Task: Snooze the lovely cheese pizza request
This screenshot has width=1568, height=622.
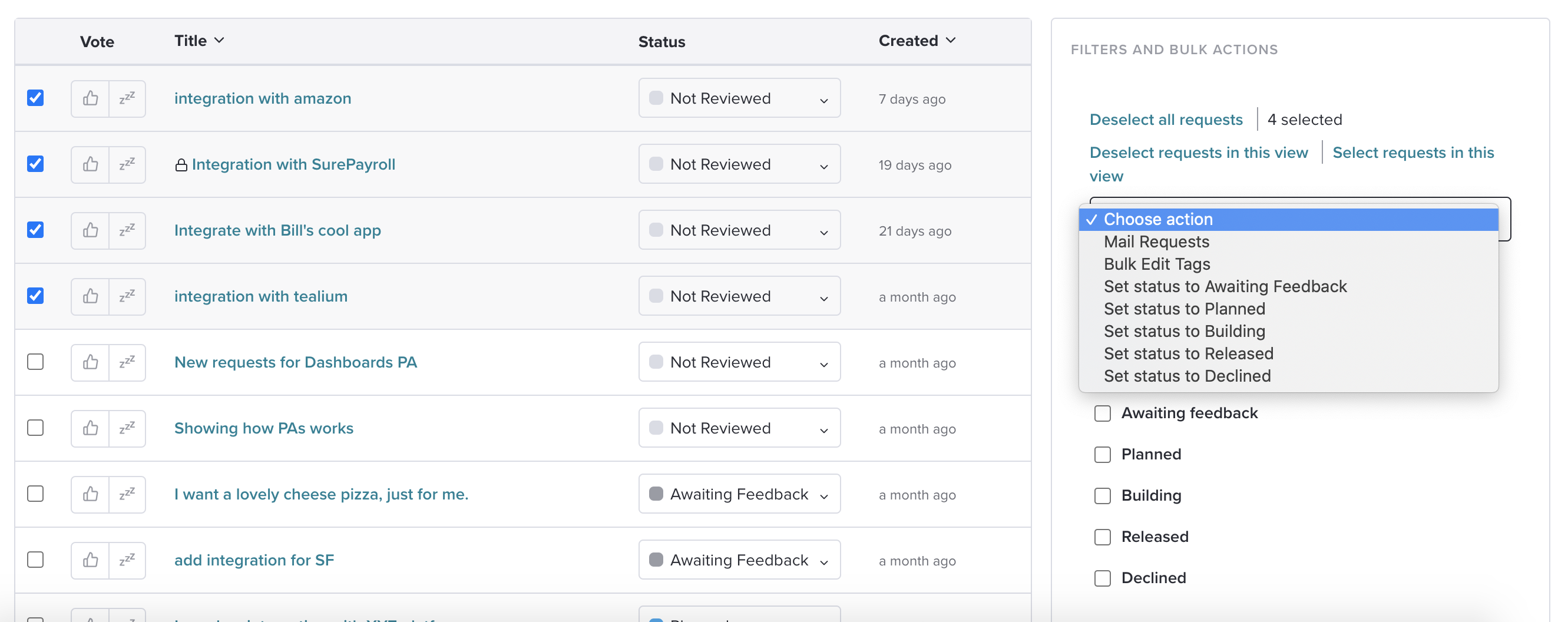Action: coord(127,494)
